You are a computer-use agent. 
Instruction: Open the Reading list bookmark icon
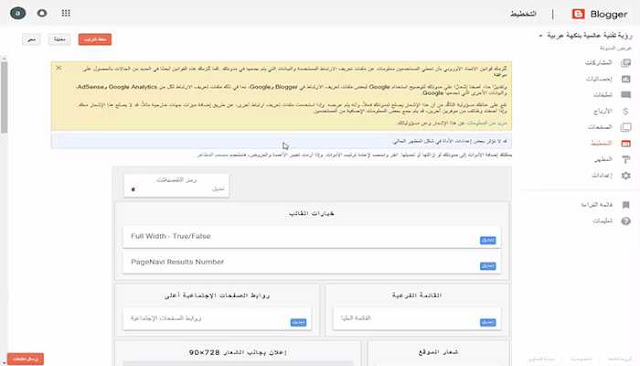[x=626, y=205]
